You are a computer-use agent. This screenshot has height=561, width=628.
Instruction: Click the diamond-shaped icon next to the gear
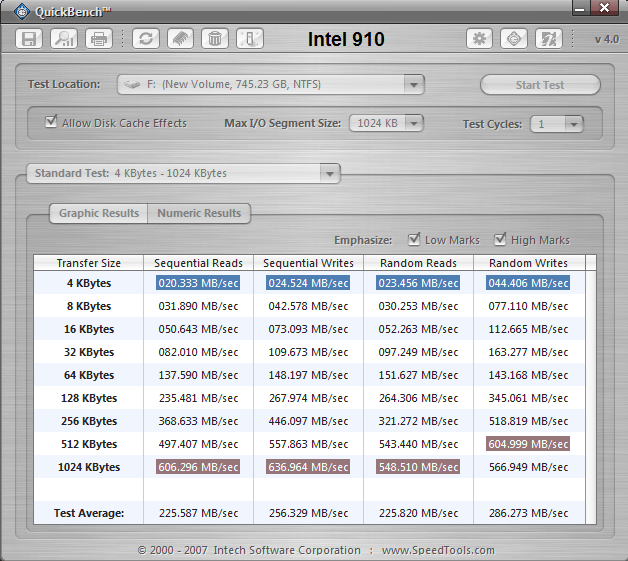click(x=514, y=39)
